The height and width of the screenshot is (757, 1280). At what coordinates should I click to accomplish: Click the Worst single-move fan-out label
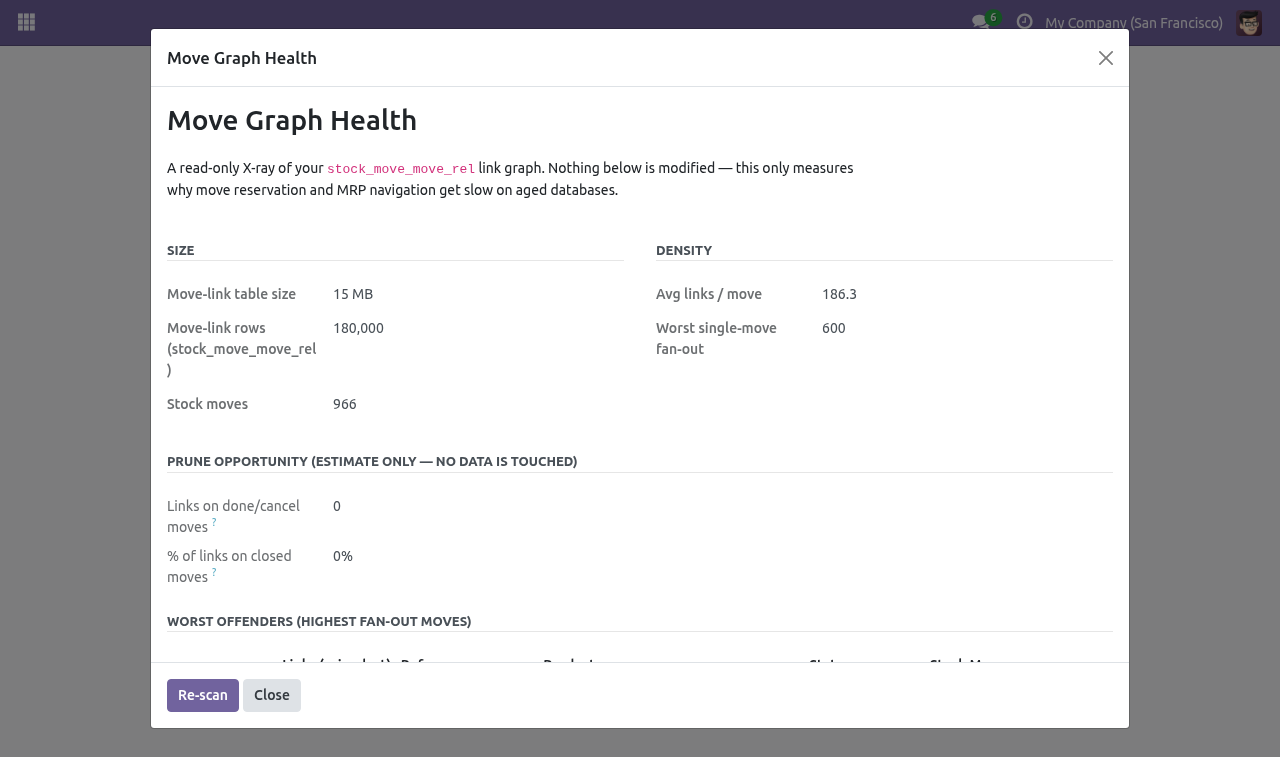[x=716, y=338]
